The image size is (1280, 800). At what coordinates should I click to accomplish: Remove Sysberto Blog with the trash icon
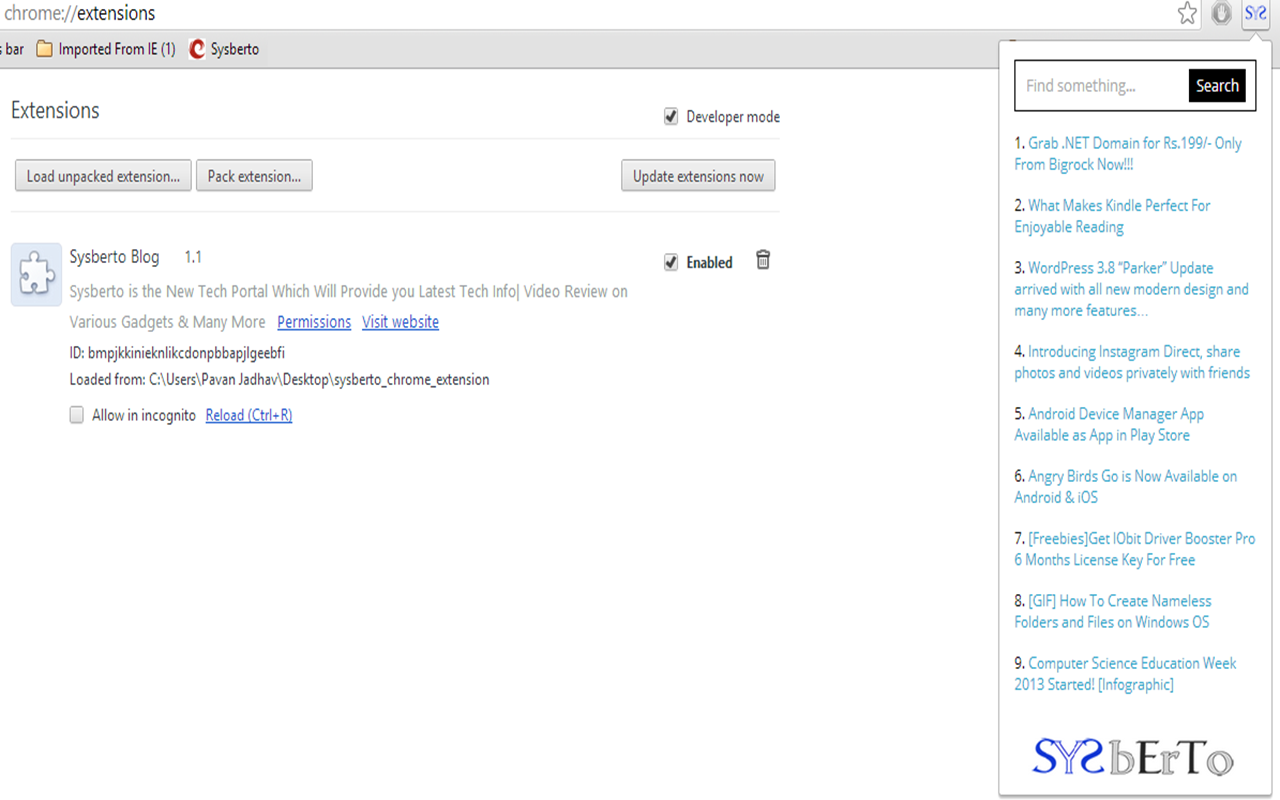763,260
